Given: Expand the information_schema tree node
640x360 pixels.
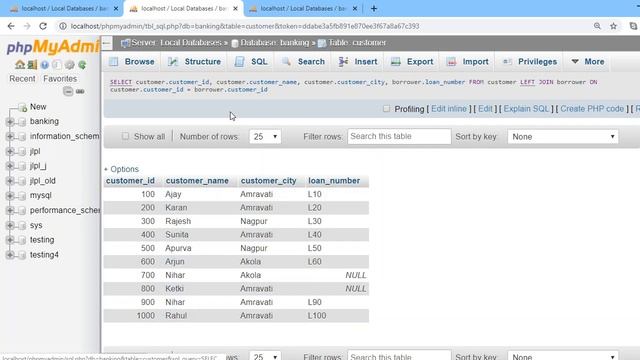Looking at the screenshot, I should point(10,136).
